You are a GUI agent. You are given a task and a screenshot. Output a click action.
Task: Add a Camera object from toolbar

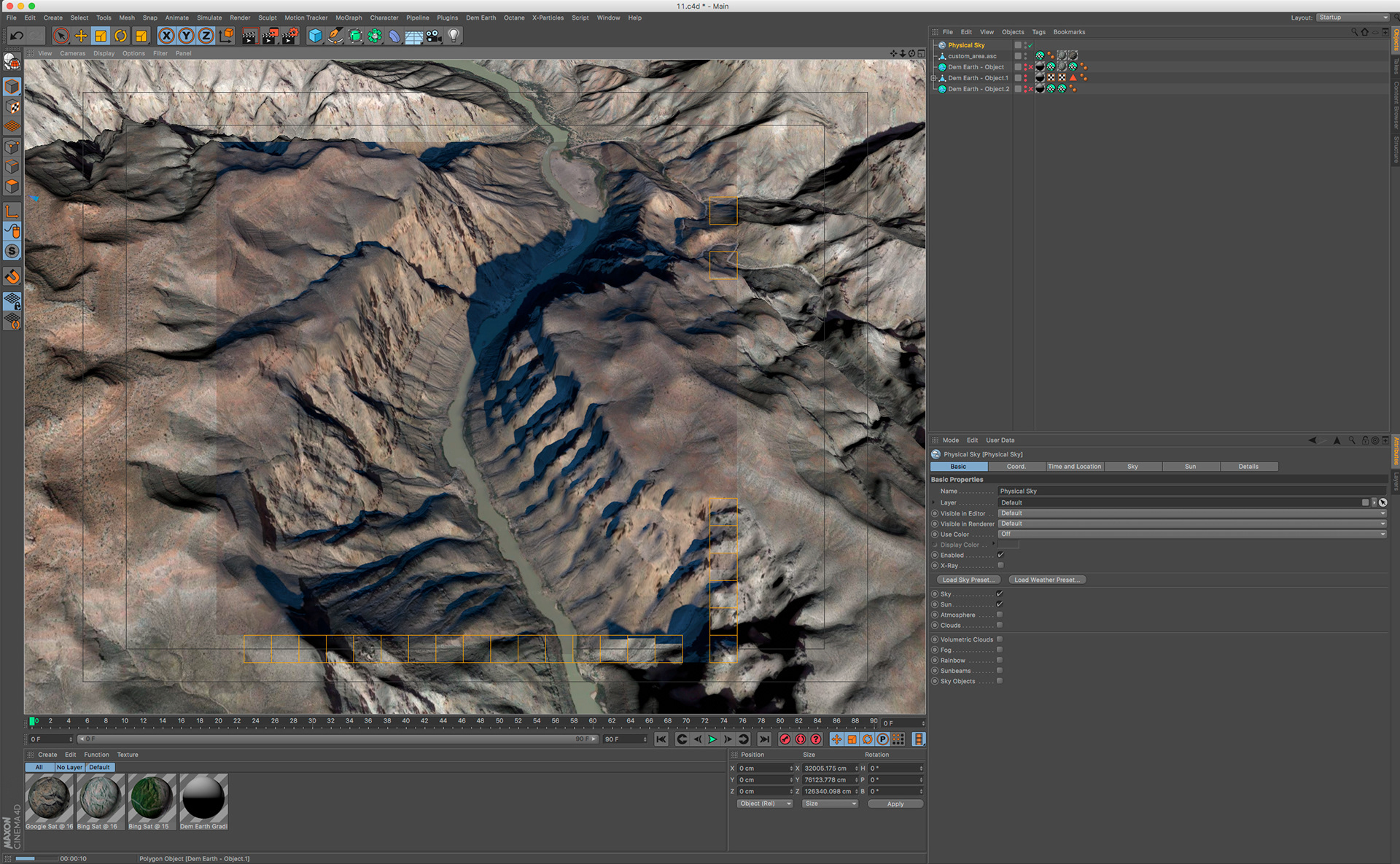coord(434,36)
